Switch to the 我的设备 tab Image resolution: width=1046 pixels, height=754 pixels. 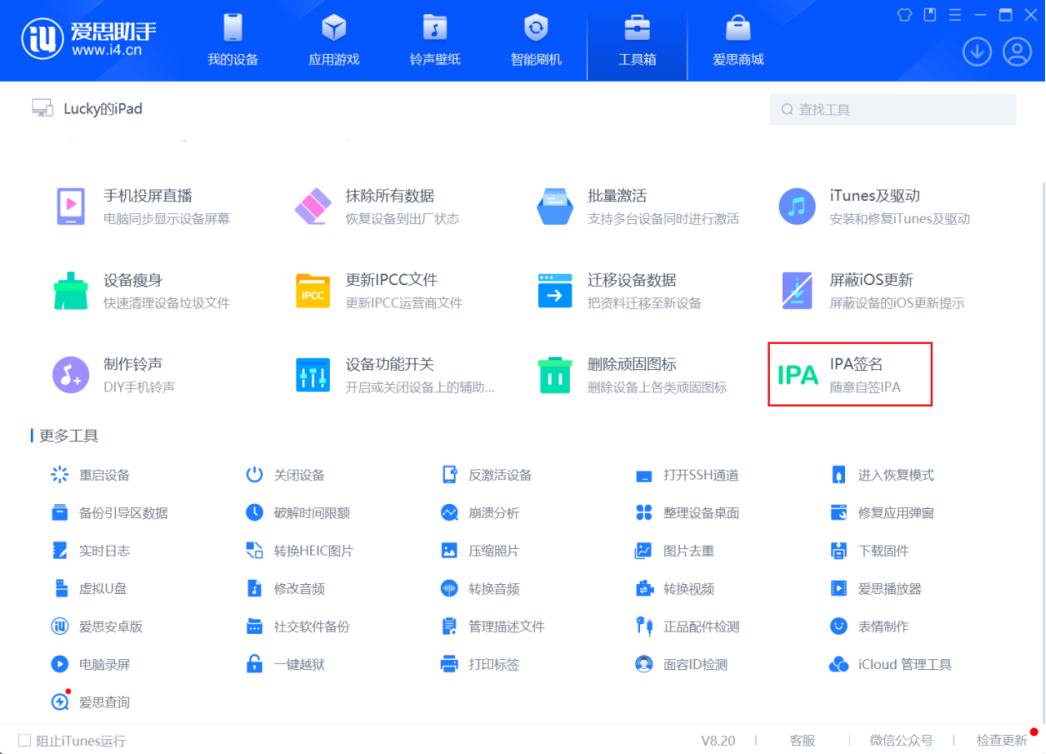click(233, 40)
